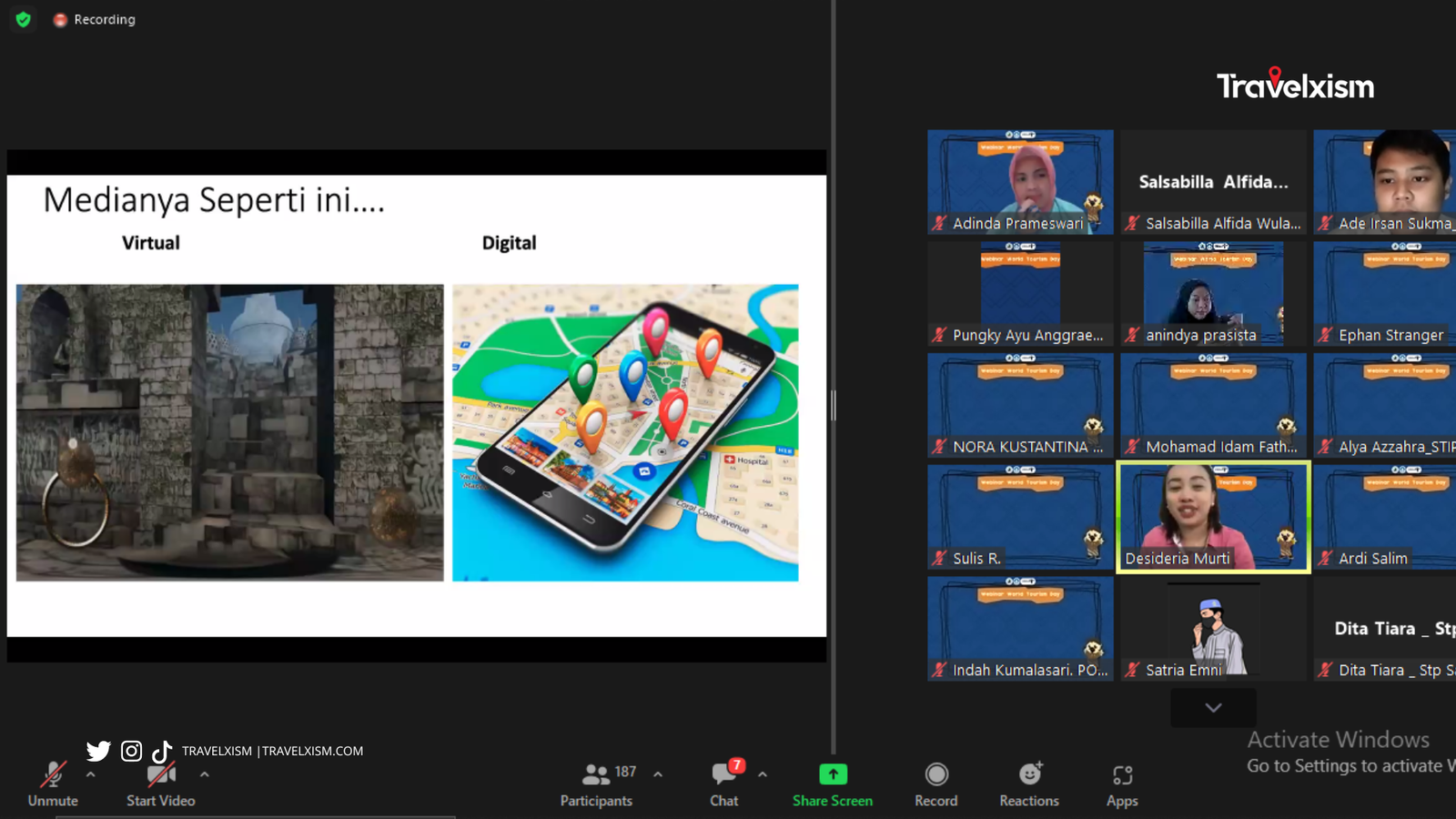Click the Twitter bird icon

[x=98, y=751]
